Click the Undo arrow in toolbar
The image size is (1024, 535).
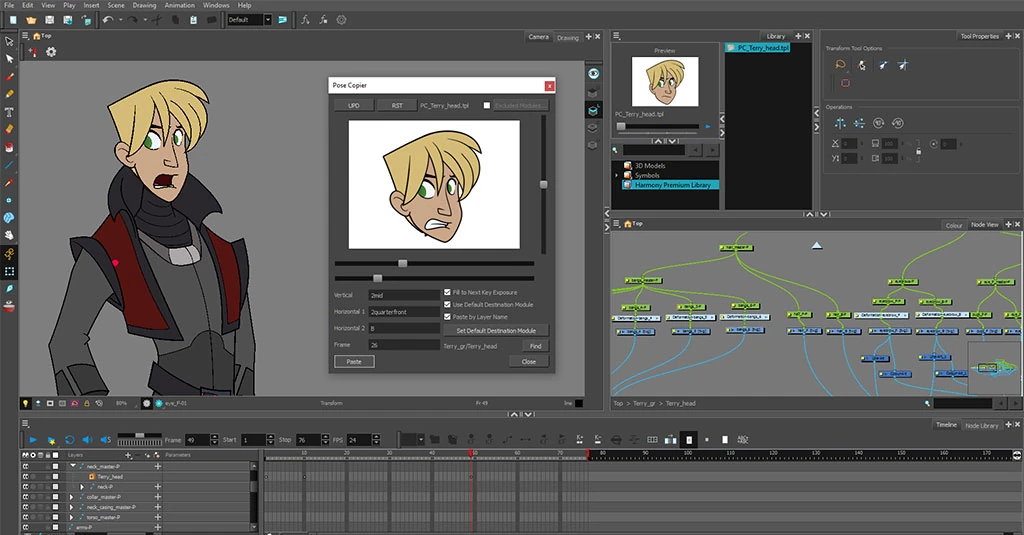108,19
